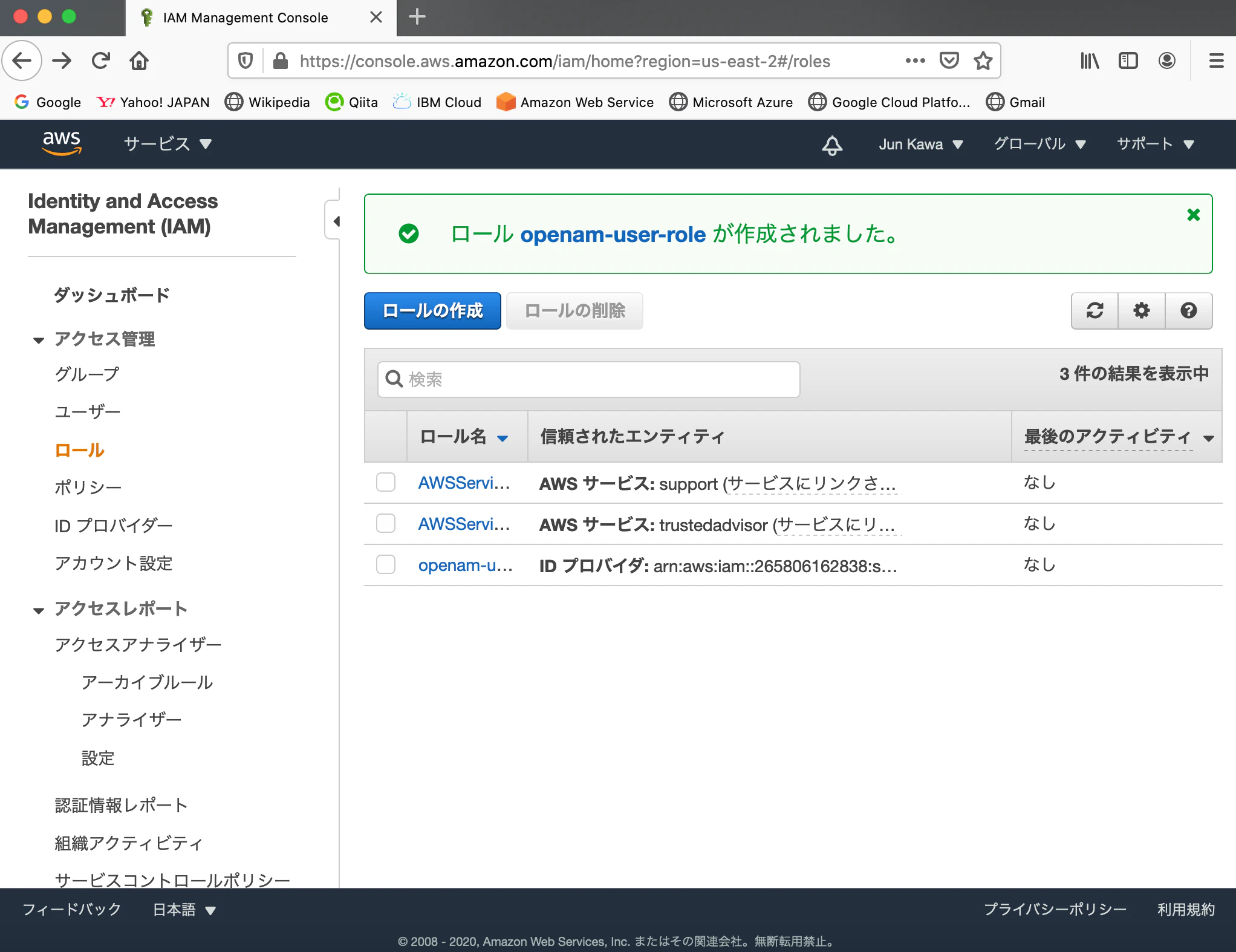The image size is (1236, 952).
Task: Select checkbox for support service role
Action: click(386, 482)
